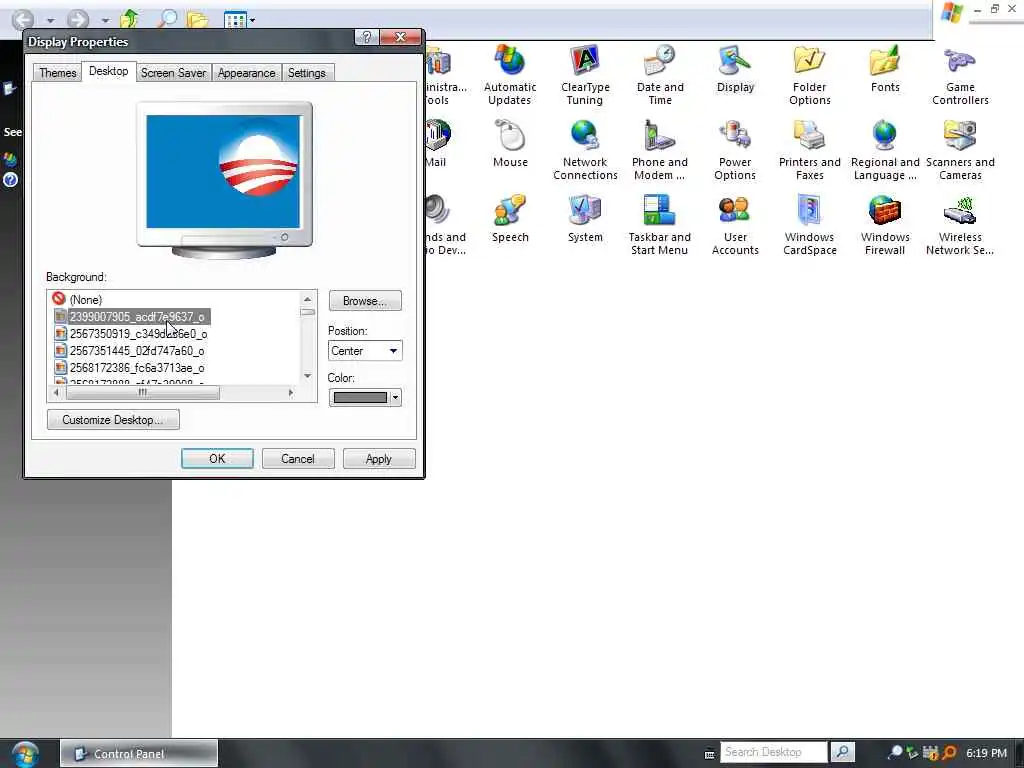Open Date and Time settings

pyautogui.click(x=660, y=75)
